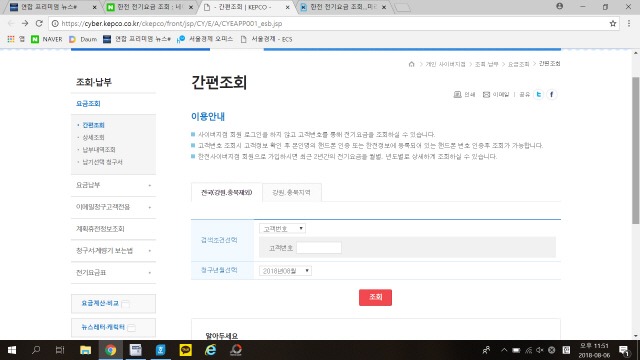Bookmark this page with the star icon
640x360 pixels.
pyautogui.click(x=613, y=23)
